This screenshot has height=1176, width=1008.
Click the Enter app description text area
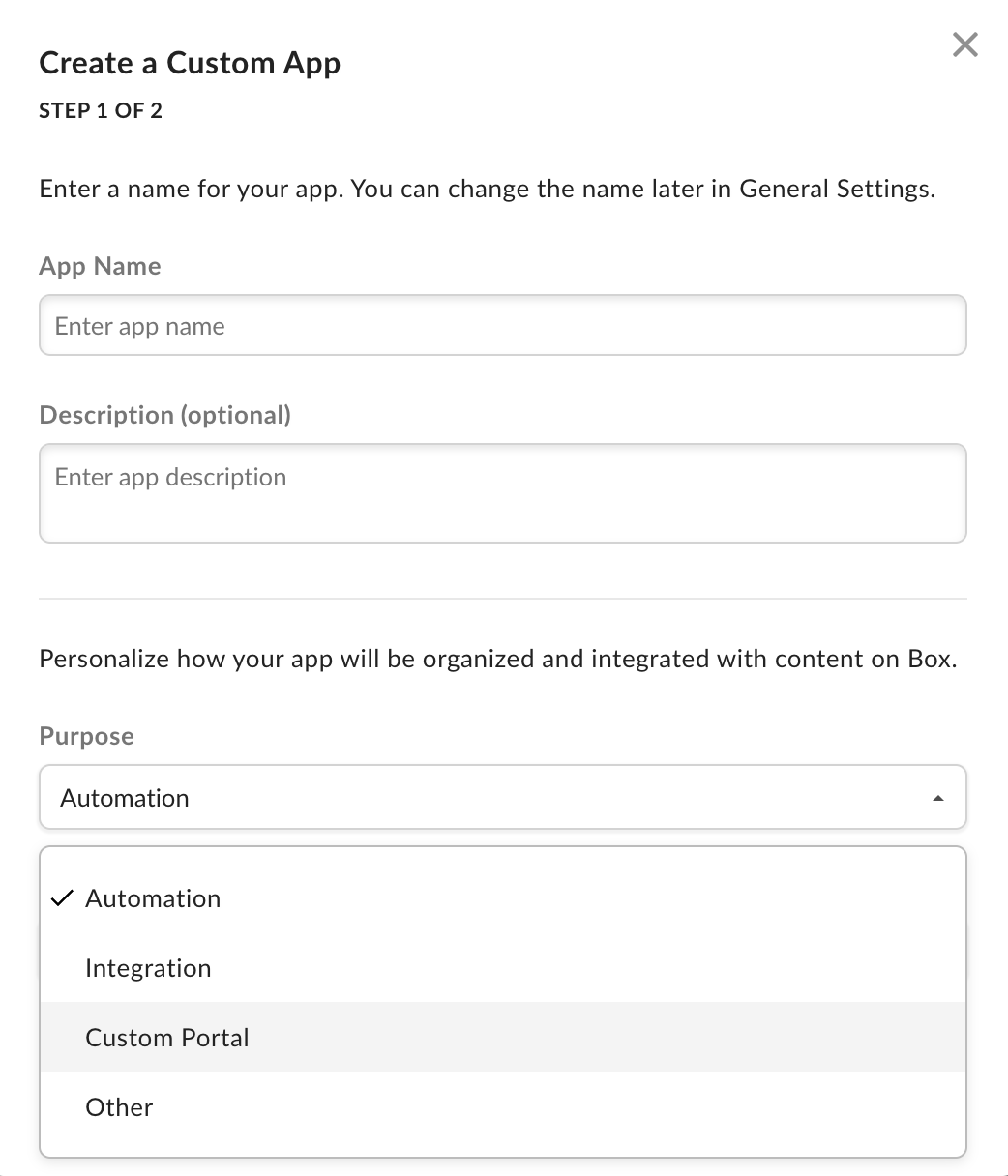tap(503, 477)
